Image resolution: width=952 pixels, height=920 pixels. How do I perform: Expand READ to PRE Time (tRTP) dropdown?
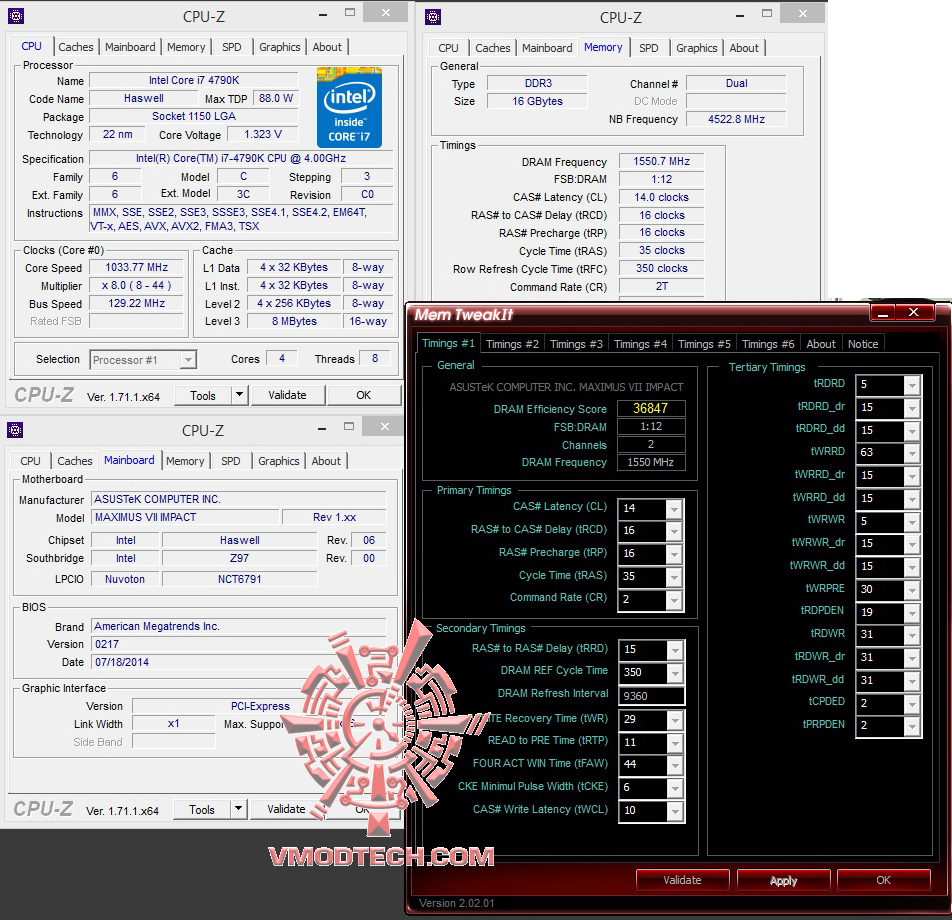pyautogui.click(x=675, y=743)
